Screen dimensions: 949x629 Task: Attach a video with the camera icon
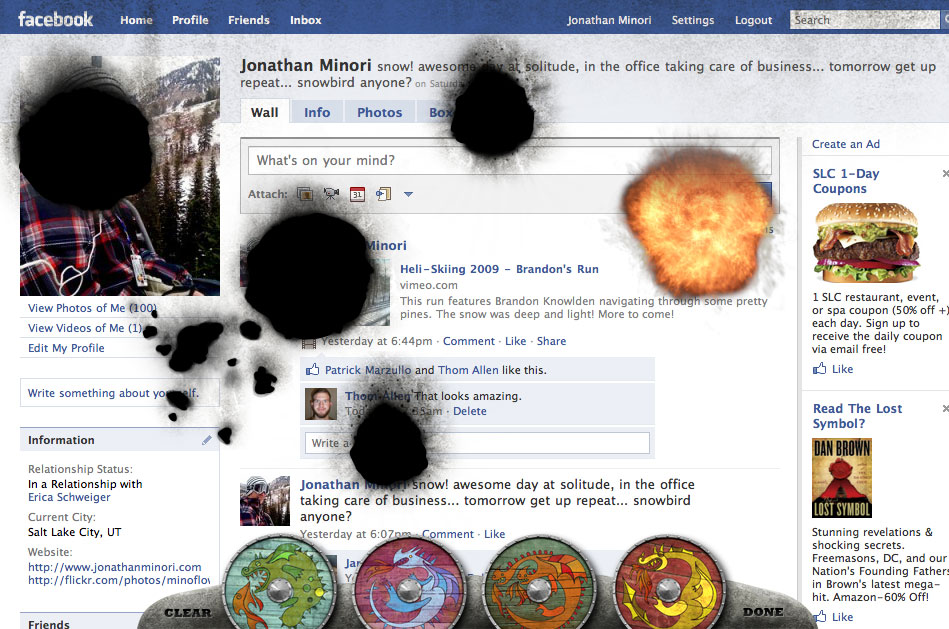pyautogui.click(x=331, y=194)
